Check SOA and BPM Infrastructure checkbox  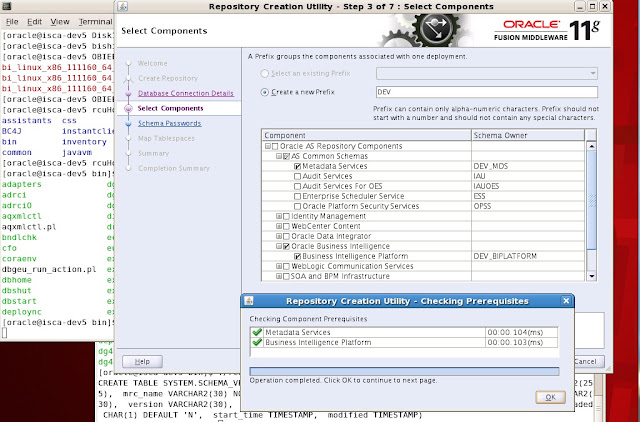(x=286, y=276)
